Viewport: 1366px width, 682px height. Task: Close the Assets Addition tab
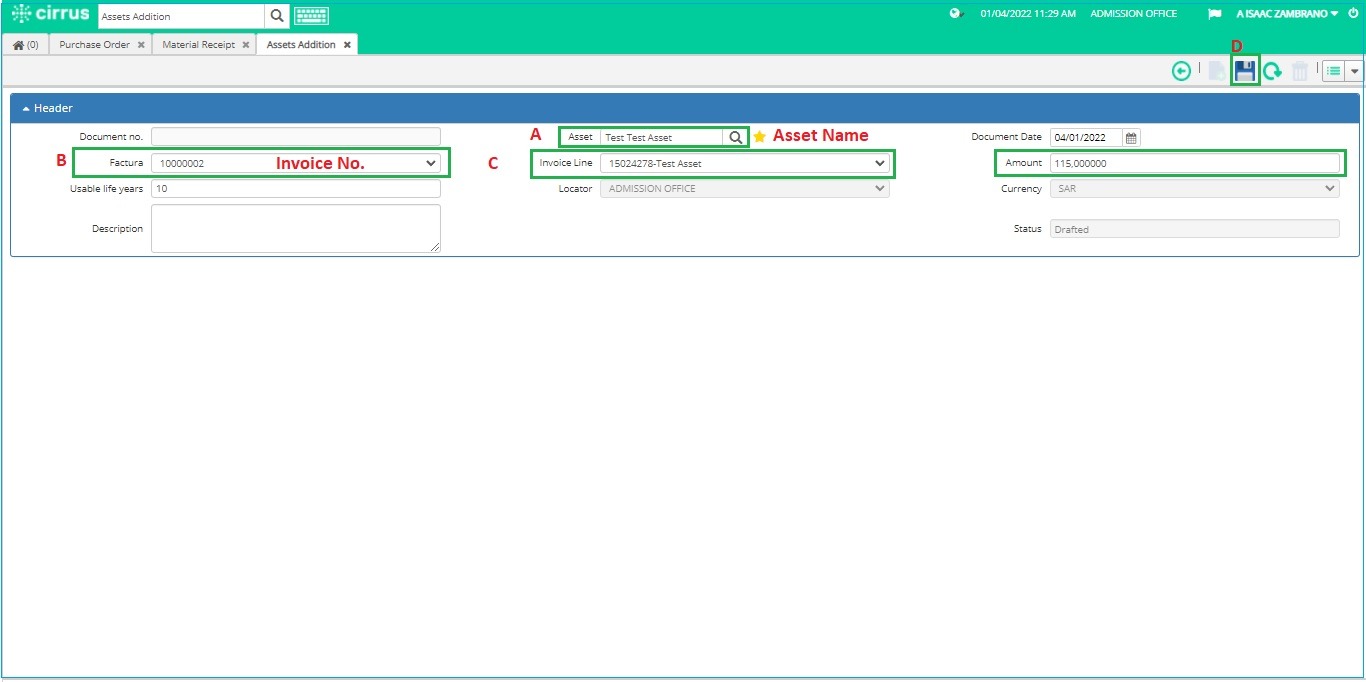point(347,45)
